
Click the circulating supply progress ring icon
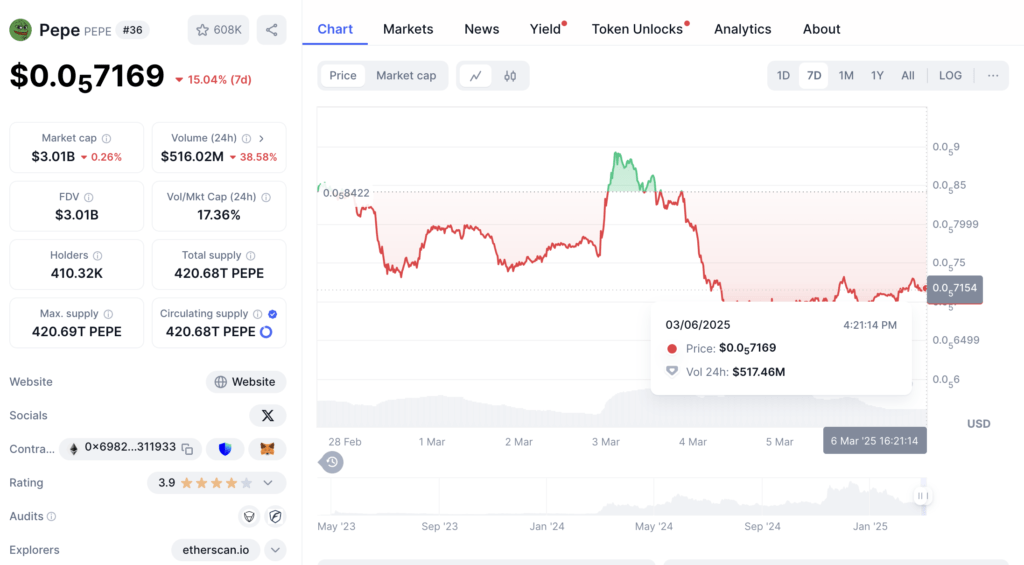pos(266,332)
